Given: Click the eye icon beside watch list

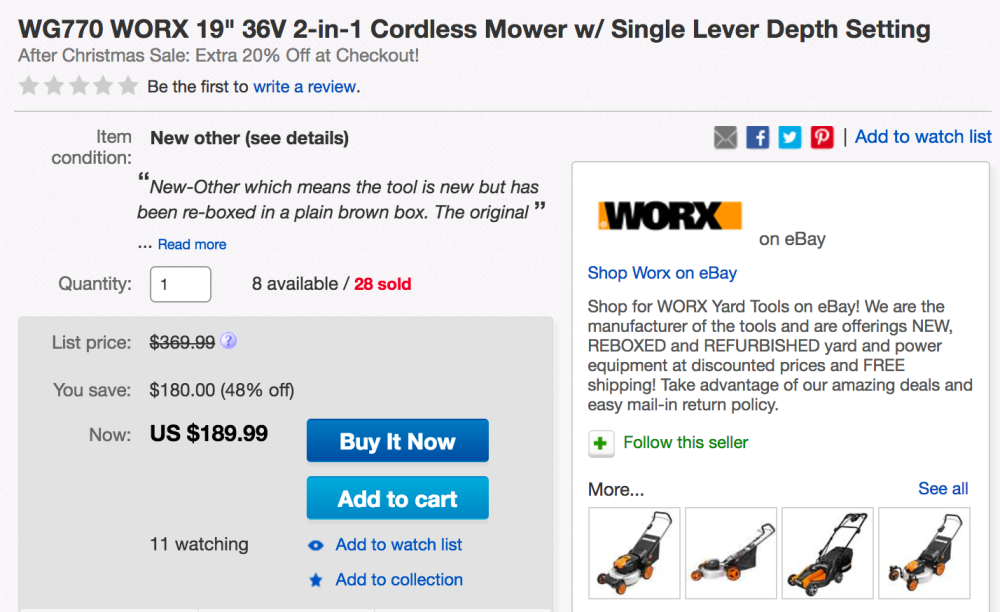Looking at the screenshot, I should coord(316,545).
